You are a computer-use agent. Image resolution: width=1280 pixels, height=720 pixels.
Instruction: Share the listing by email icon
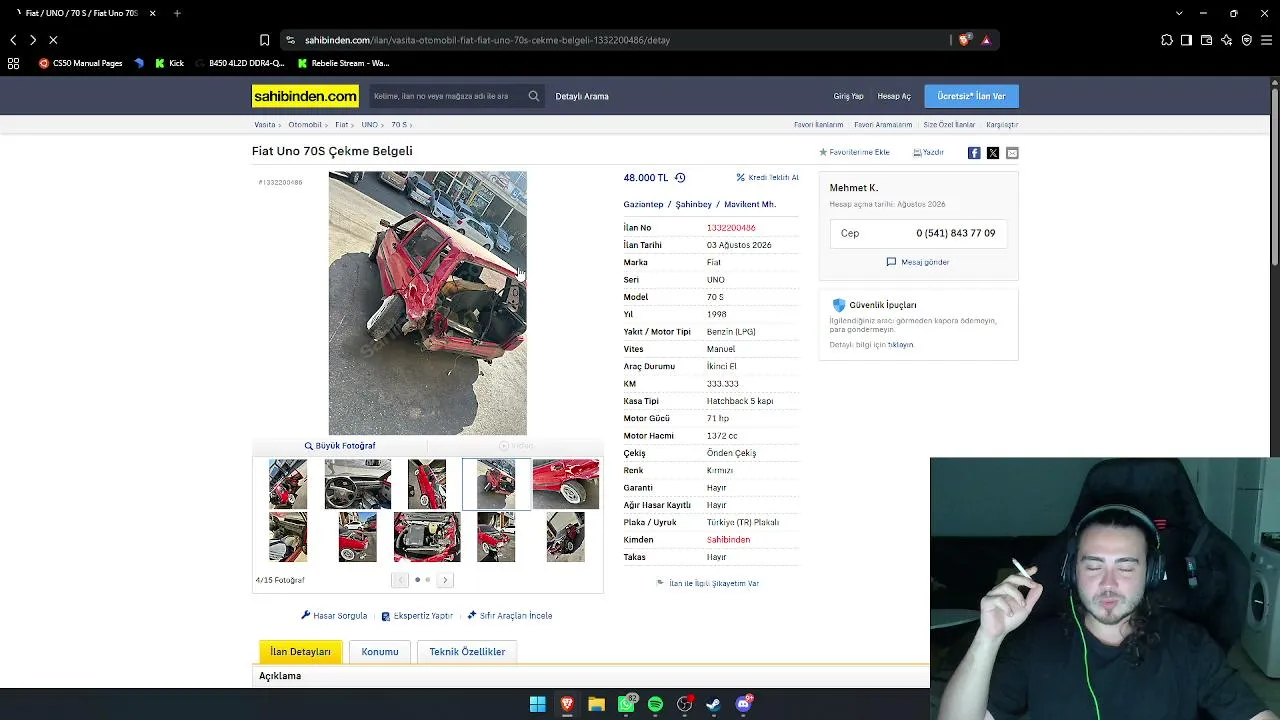(x=1012, y=153)
